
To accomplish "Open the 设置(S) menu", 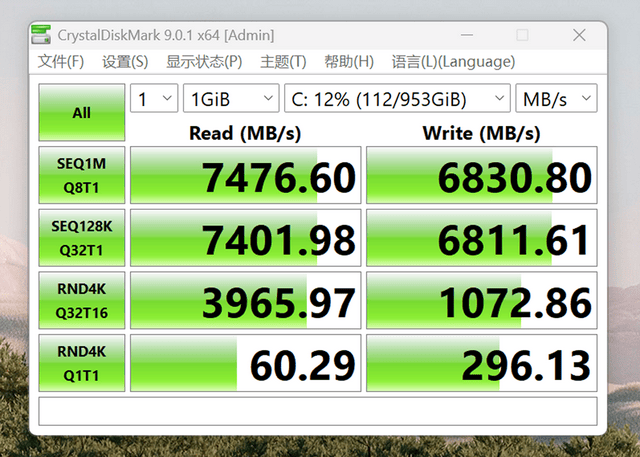I will click(125, 62).
